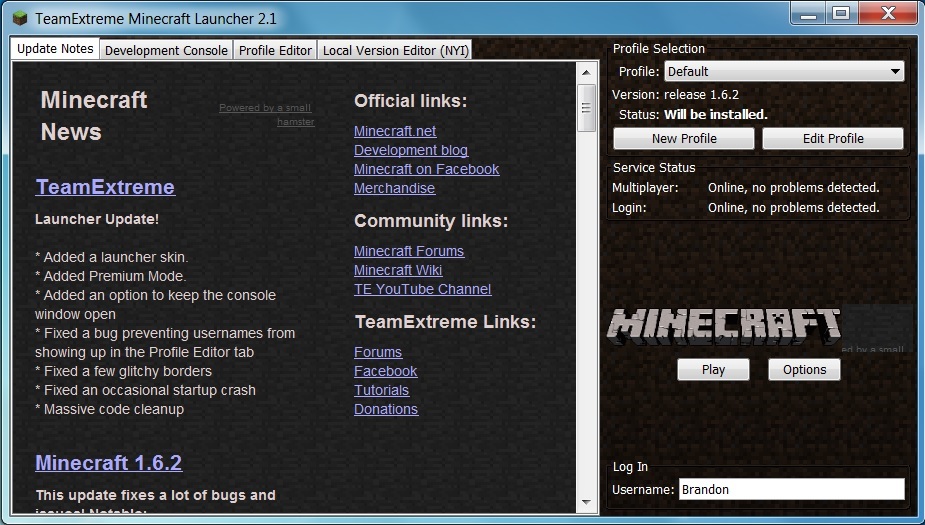Click the Minecraft News heading
925x525 pixels.
[94, 116]
